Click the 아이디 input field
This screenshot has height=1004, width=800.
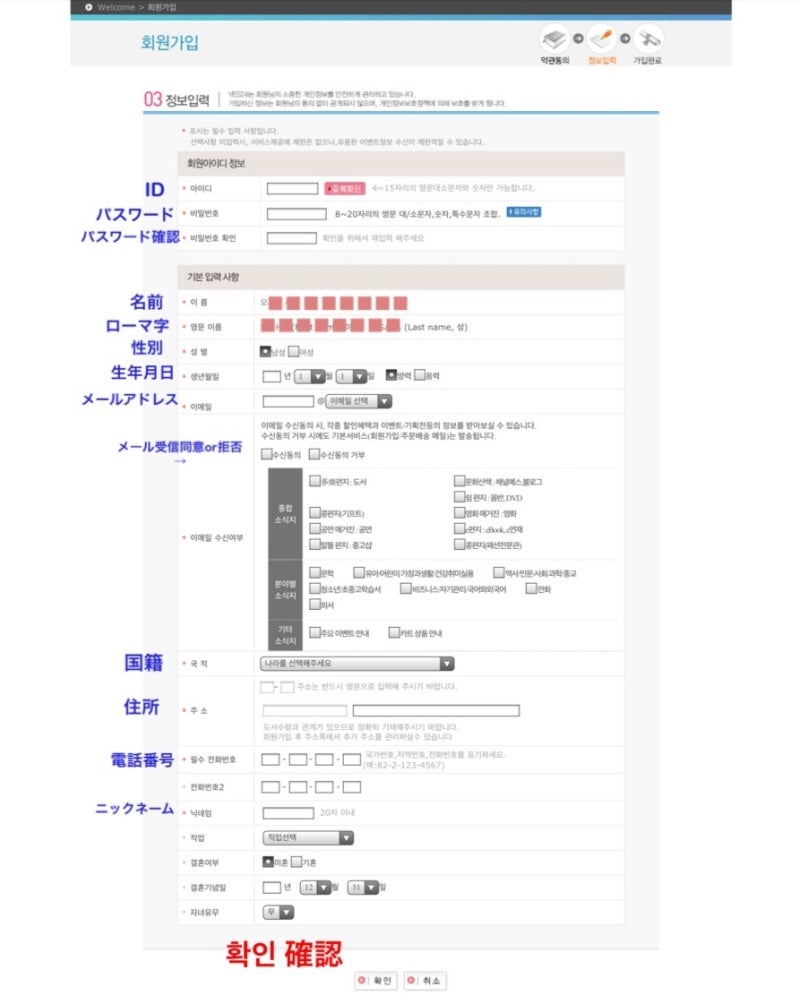[x=292, y=188]
